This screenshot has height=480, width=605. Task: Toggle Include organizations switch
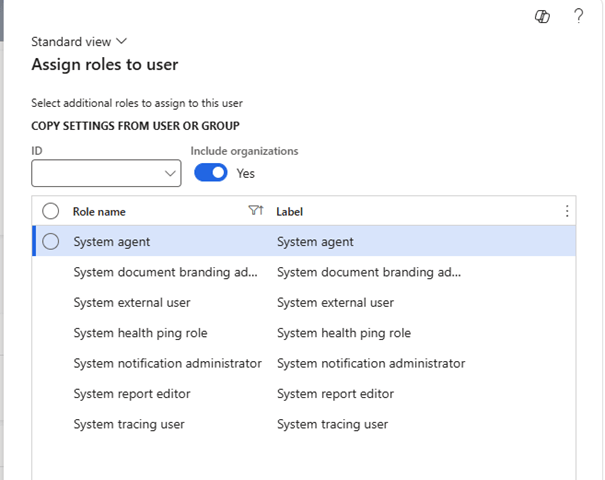pyautogui.click(x=211, y=173)
